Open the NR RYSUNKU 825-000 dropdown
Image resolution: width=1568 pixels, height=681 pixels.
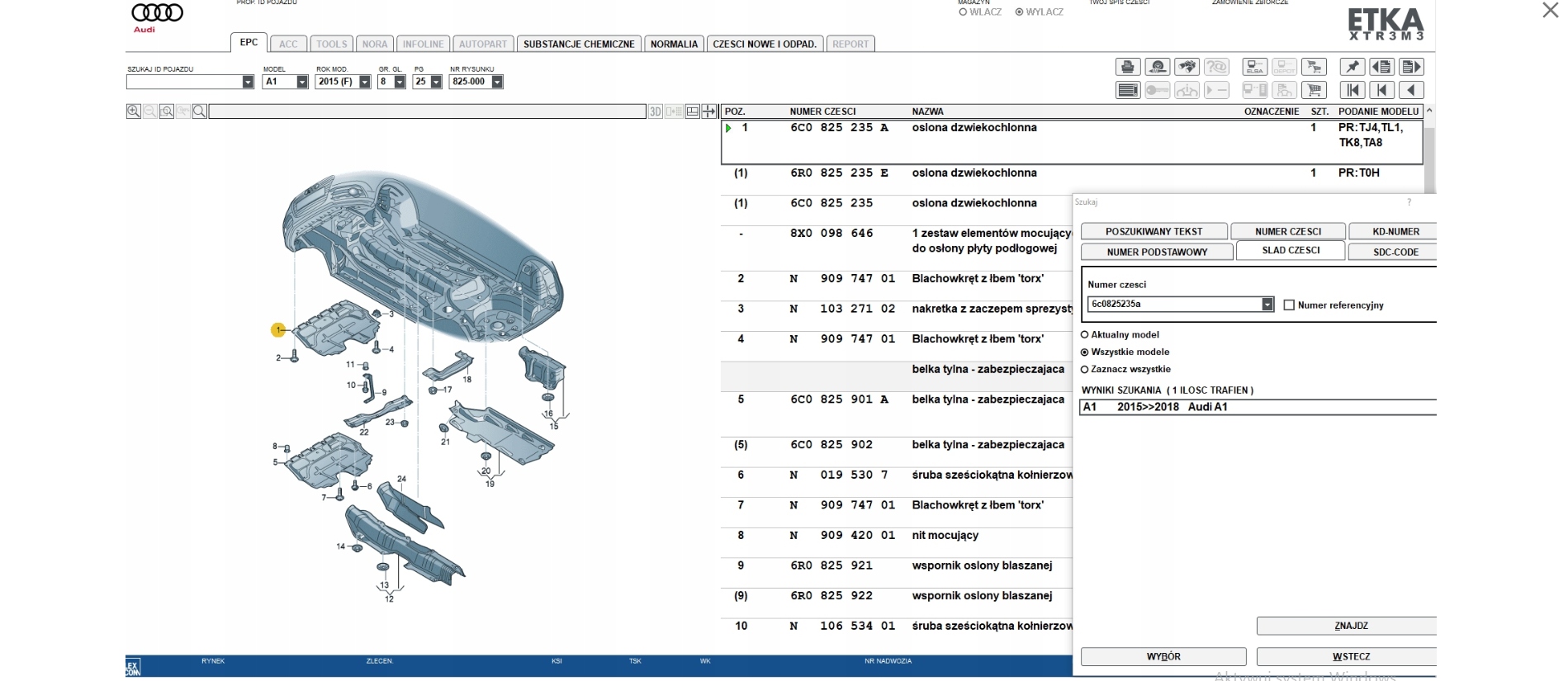click(x=497, y=82)
